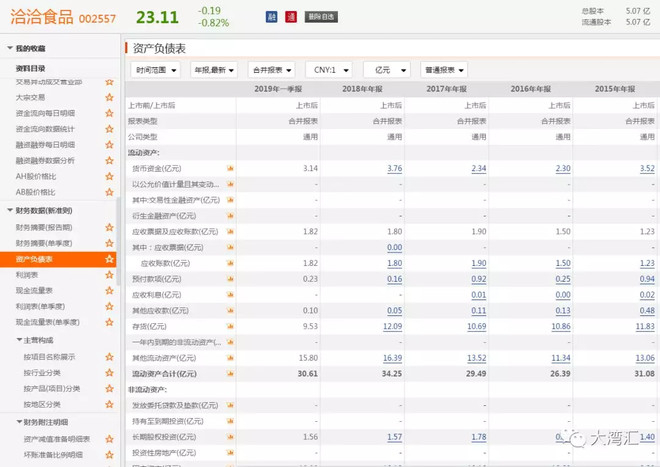This screenshot has height=467, width=660.
Task: Open 按产品(项目)分类 in the sidebar
Action: [52, 388]
